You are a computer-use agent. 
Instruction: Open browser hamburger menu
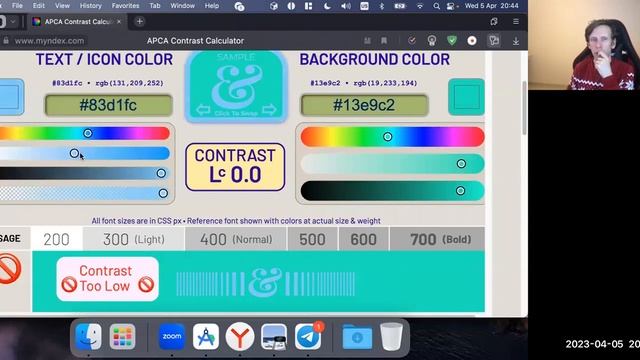pos(516,22)
